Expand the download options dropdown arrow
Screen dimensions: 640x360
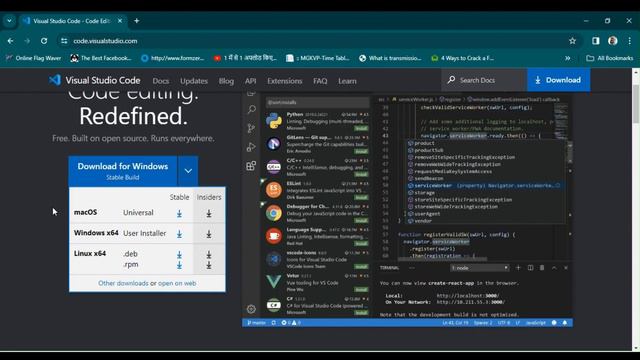tap(188, 171)
